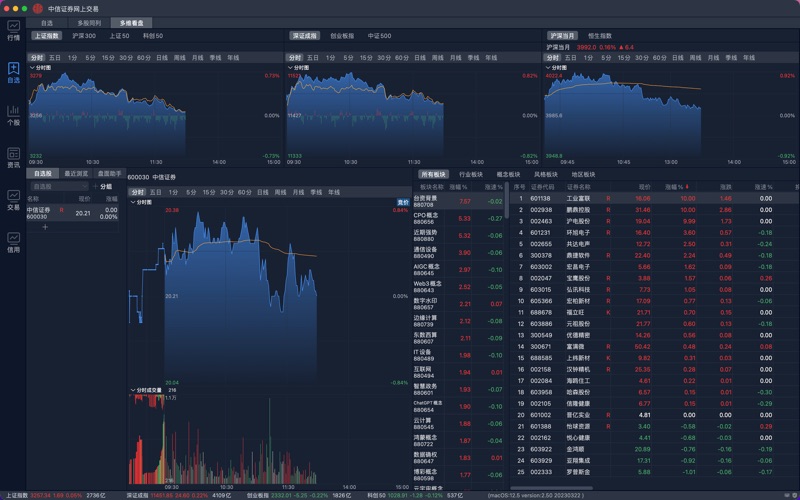Click the 中信证券 app logo in the title bar
The height and width of the screenshot is (500, 800).
pos(38,9)
